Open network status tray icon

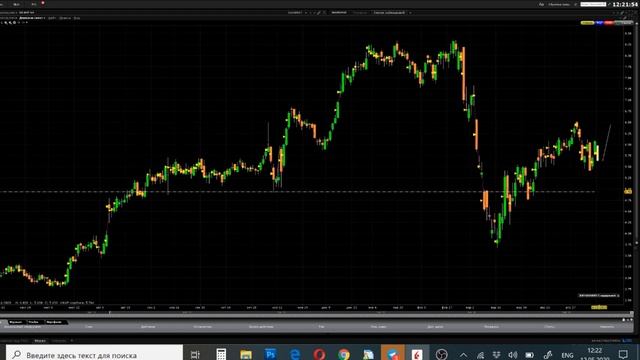(x=480, y=355)
